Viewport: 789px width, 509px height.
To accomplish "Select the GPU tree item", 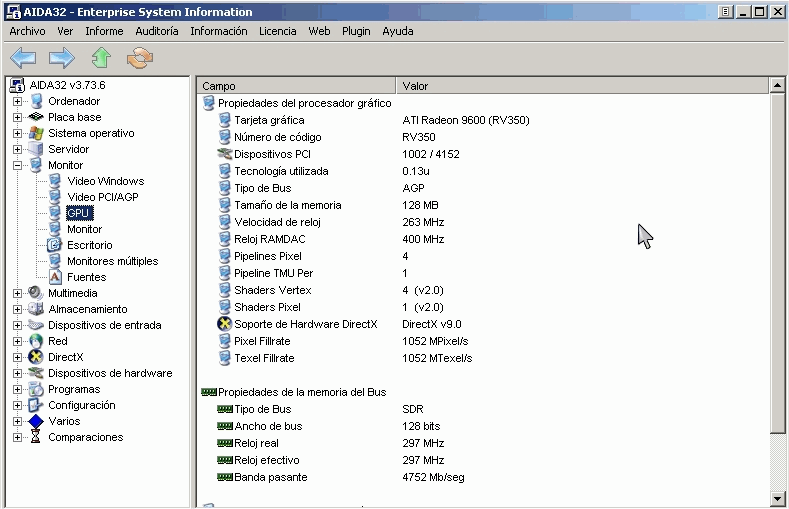I will [x=78, y=213].
